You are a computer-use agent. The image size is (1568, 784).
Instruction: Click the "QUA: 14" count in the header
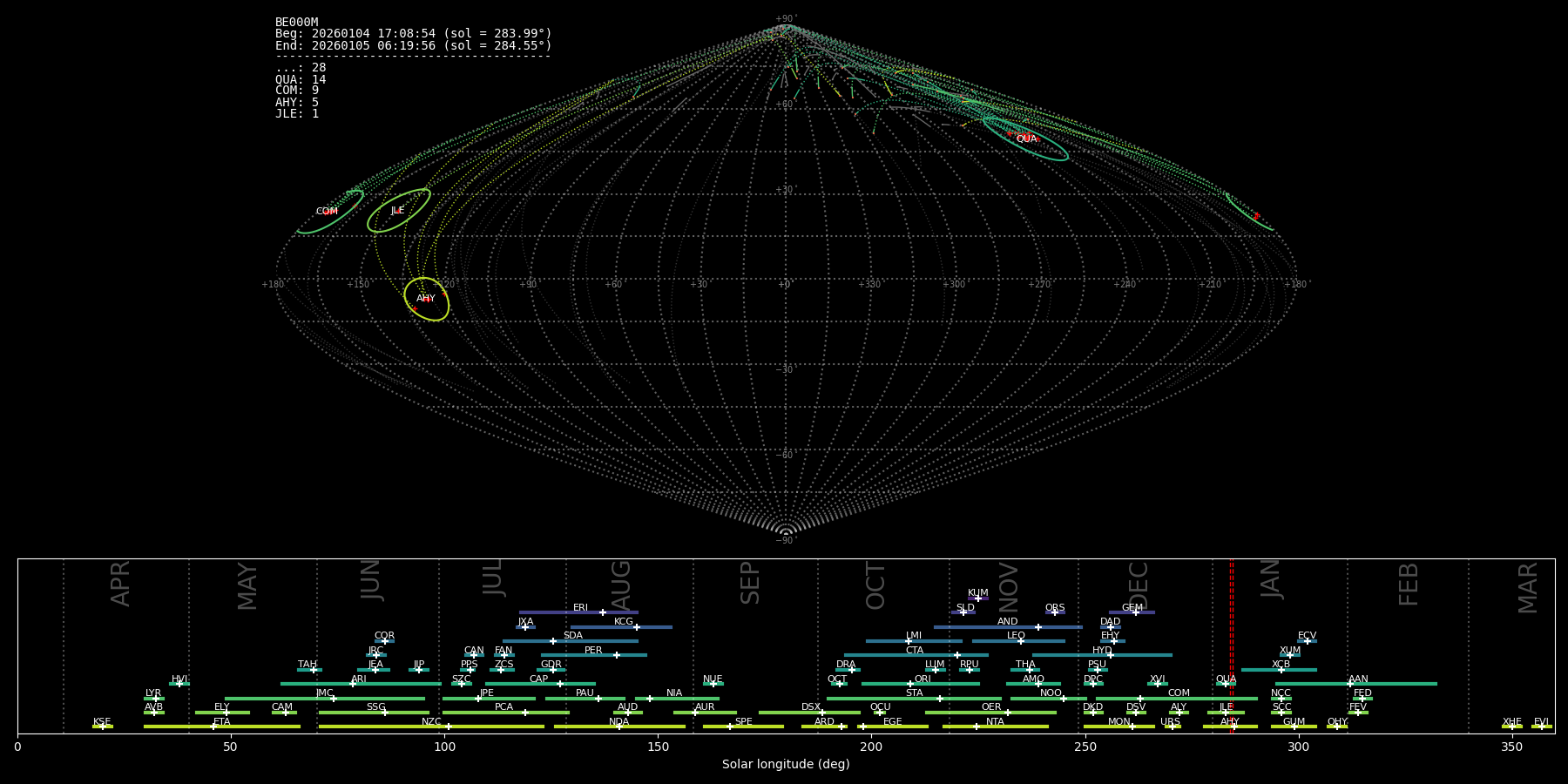click(x=301, y=79)
